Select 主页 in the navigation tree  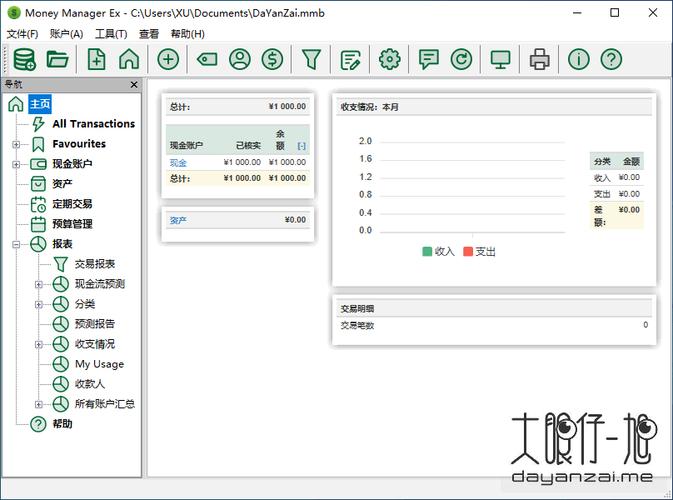(x=40, y=104)
